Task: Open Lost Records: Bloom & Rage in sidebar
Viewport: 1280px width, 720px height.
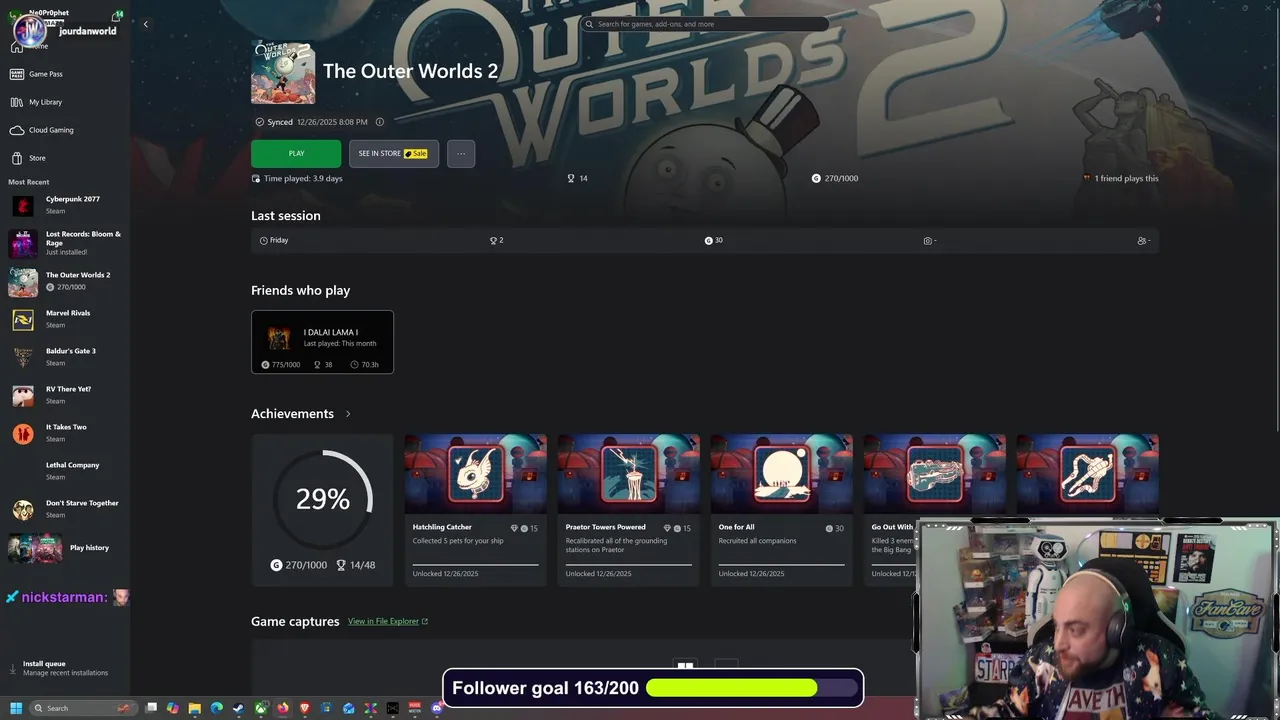Action: 65,244
